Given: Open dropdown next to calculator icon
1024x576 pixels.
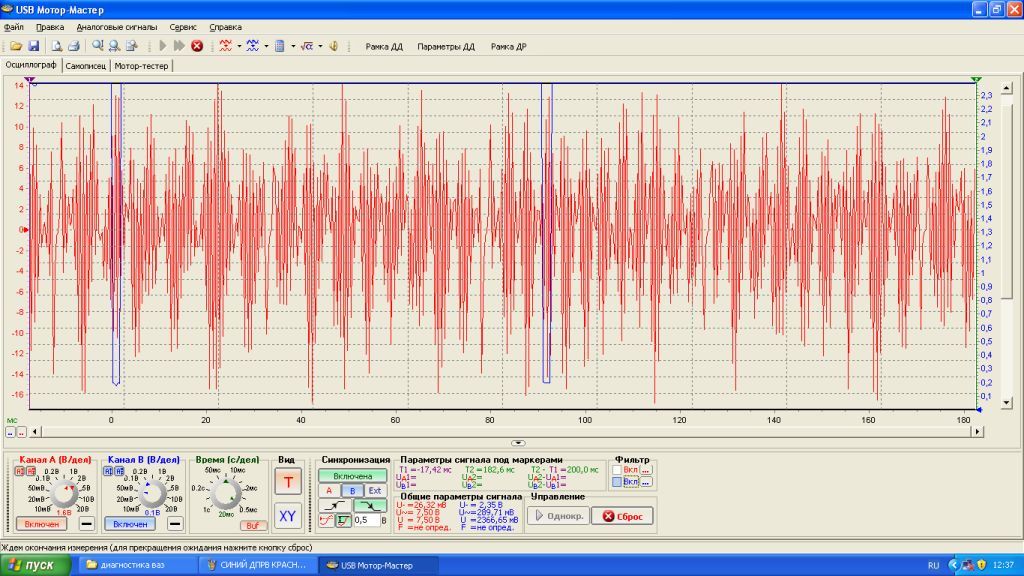Looking at the screenshot, I should click(x=293, y=46).
